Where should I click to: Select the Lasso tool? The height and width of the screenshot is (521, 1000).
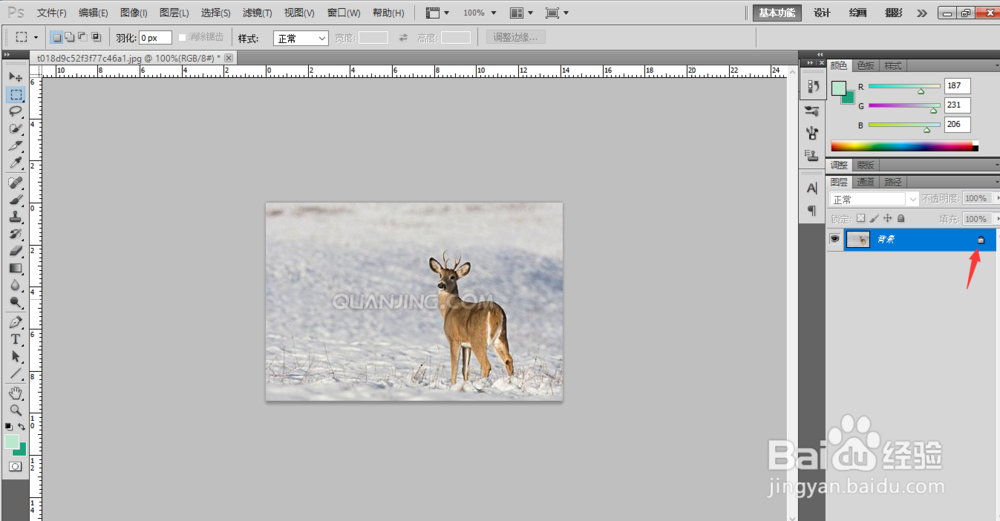click(x=16, y=112)
